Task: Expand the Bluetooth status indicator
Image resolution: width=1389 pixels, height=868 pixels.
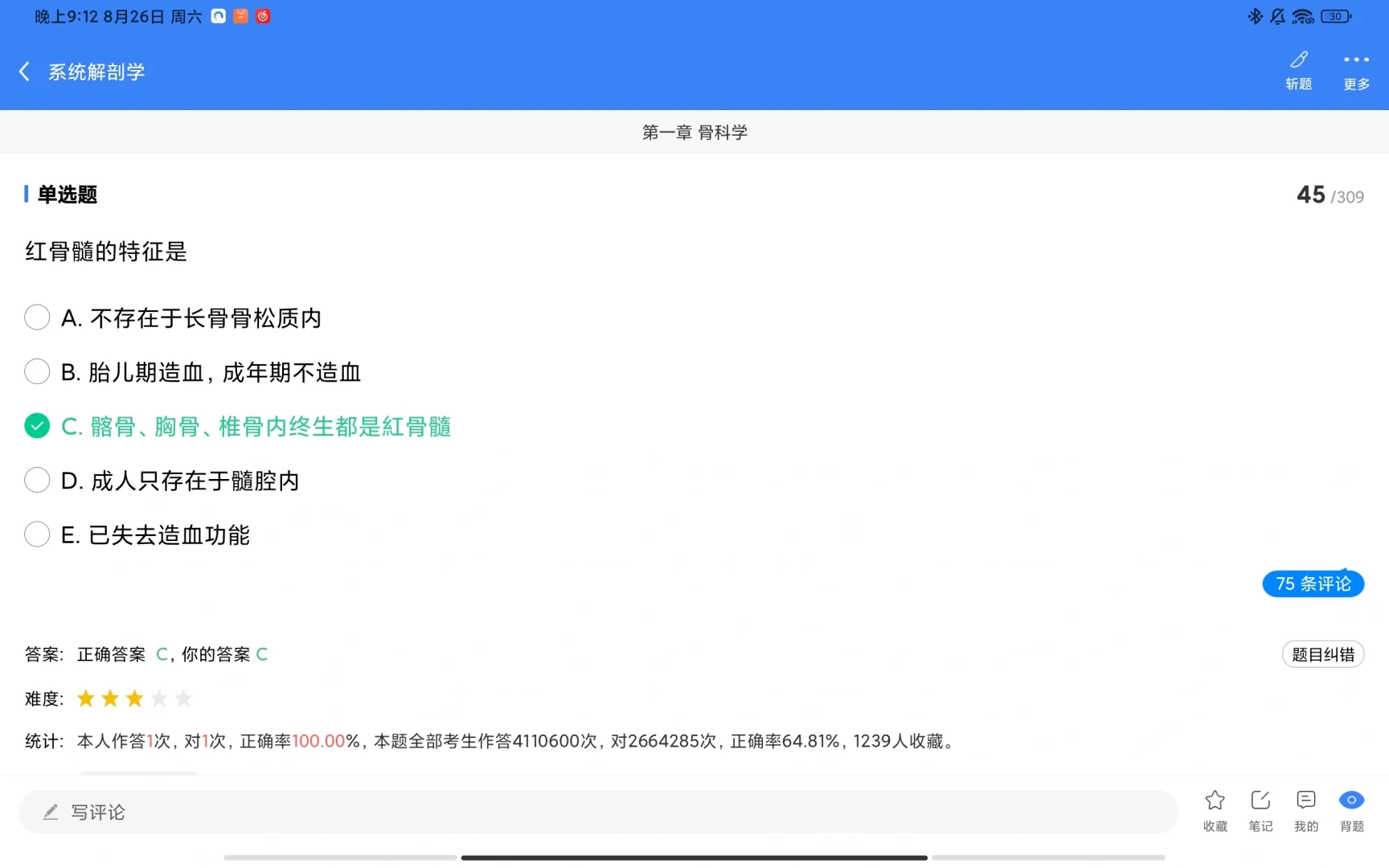Action: point(1256,15)
